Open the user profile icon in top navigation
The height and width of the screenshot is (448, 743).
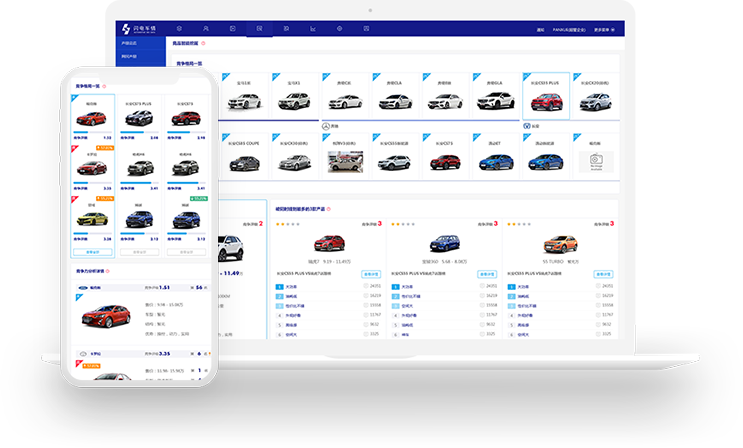coord(205,28)
